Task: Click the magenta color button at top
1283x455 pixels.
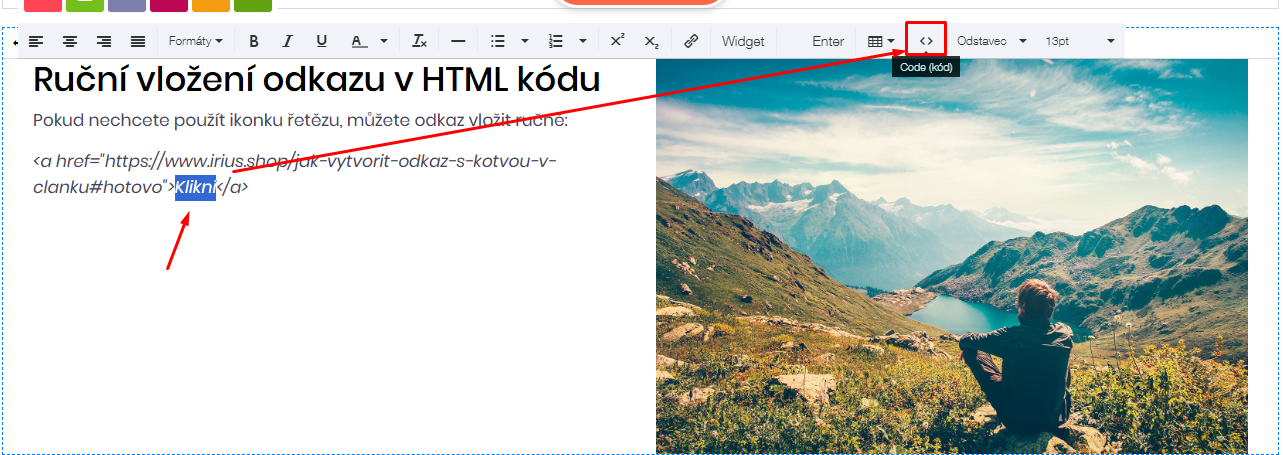Action: 168,5
